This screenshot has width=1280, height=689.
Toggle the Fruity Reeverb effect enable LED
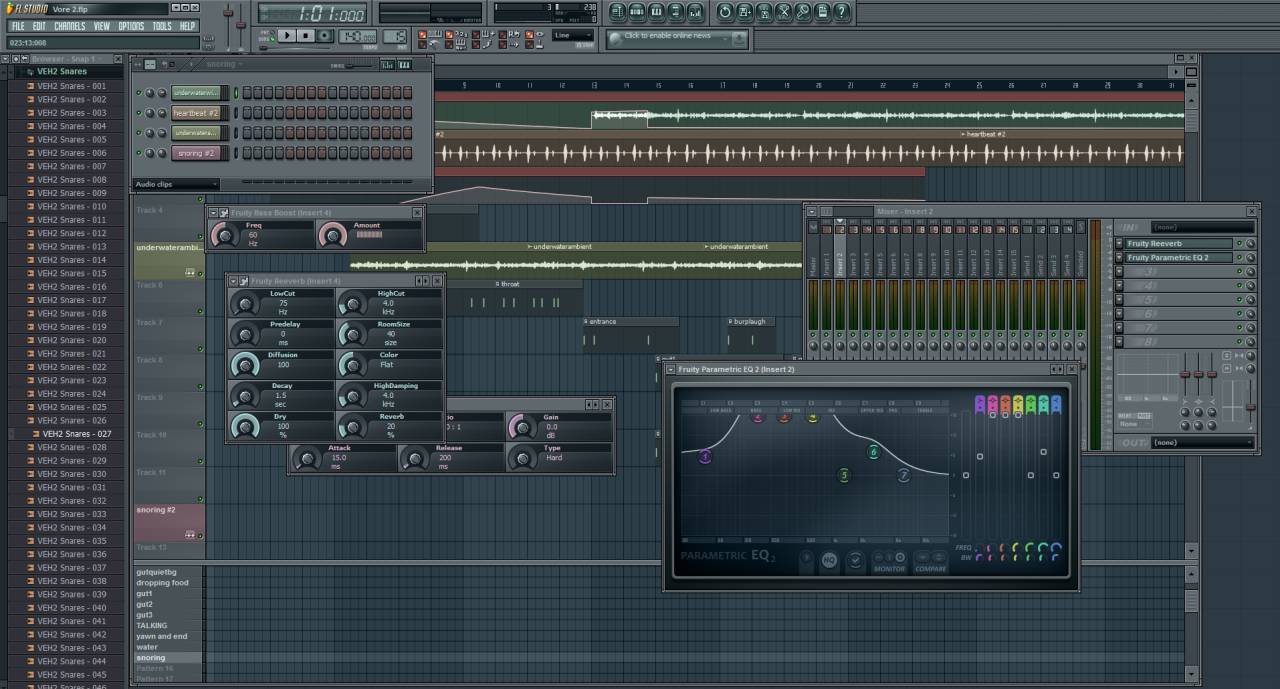point(1240,243)
